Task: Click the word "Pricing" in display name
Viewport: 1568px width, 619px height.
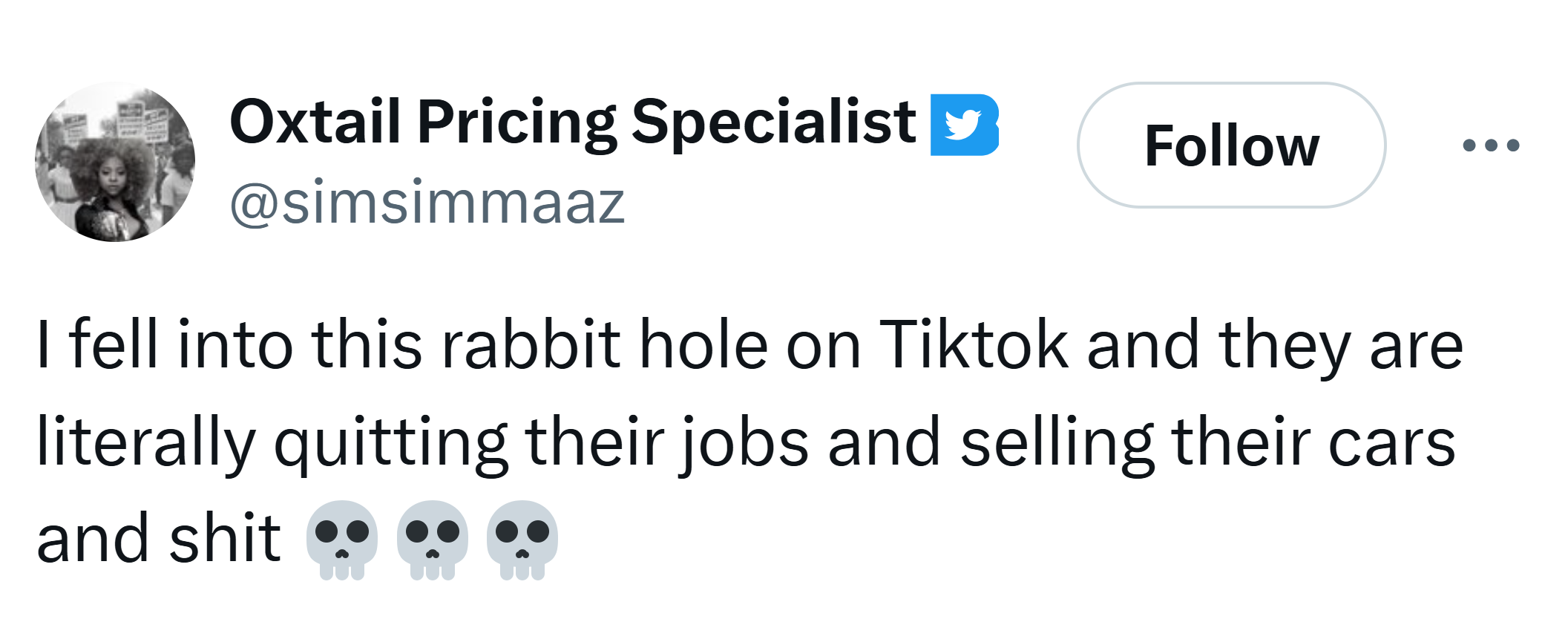Action: (x=516, y=123)
